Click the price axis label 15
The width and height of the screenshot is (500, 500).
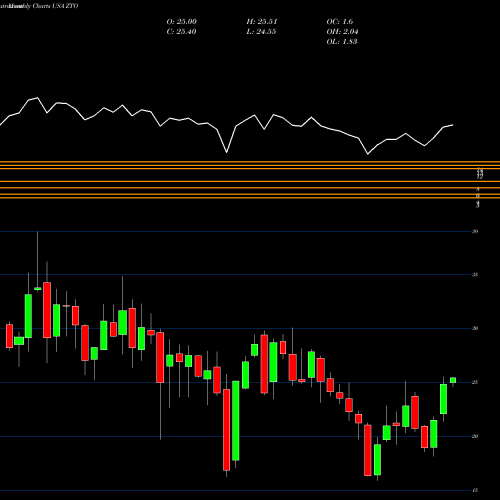[x=475, y=490]
